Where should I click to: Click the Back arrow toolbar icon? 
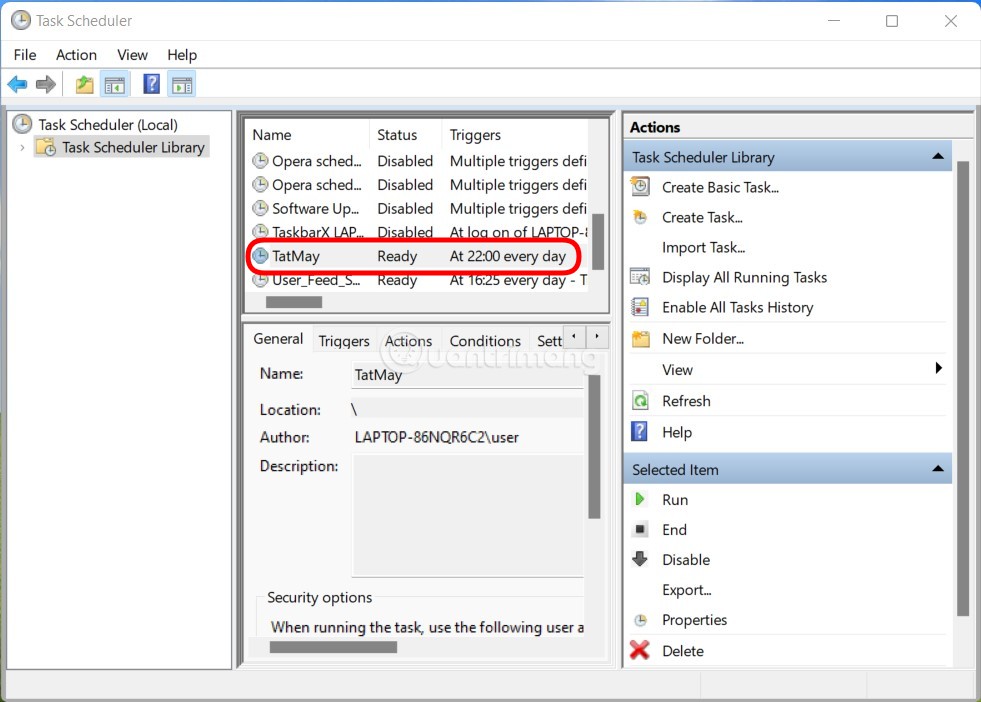point(18,84)
